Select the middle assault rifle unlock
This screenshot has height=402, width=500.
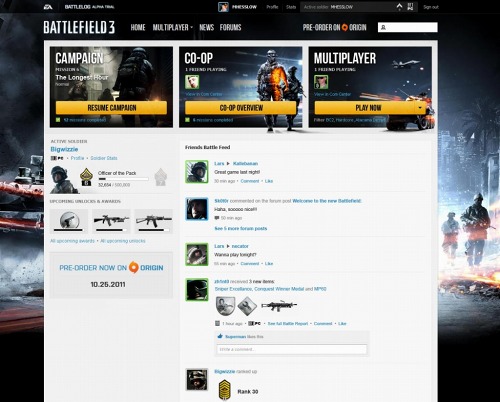(111, 220)
